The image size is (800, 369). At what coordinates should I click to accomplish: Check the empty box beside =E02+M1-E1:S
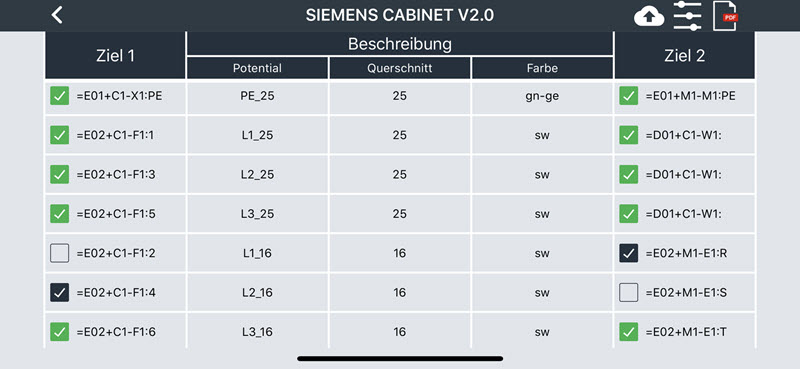(x=629, y=292)
